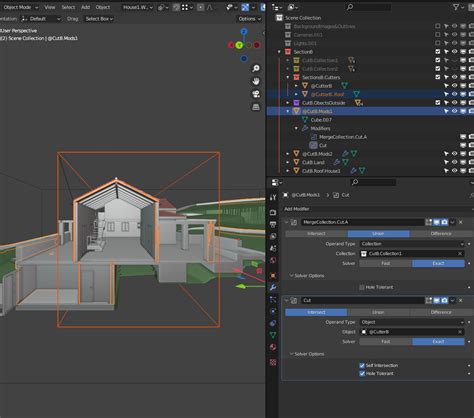
Task: Open the Object Data green triangle tab
Action: (x=273, y=335)
